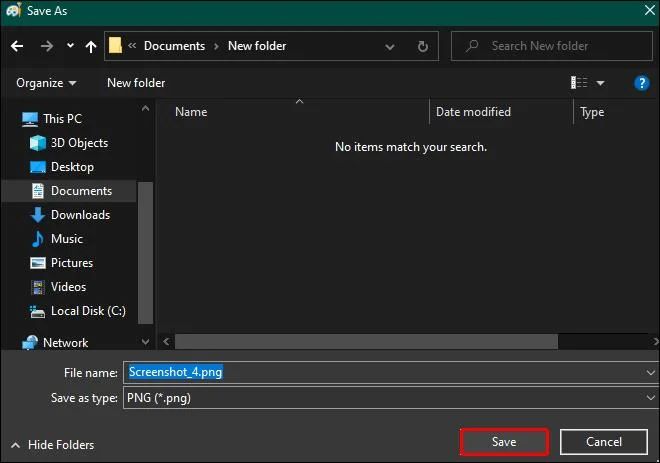Image resolution: width=660 pixels, height=463 pixels.
Task: Click the forward navigation arrow
Action: pos(47,46)
